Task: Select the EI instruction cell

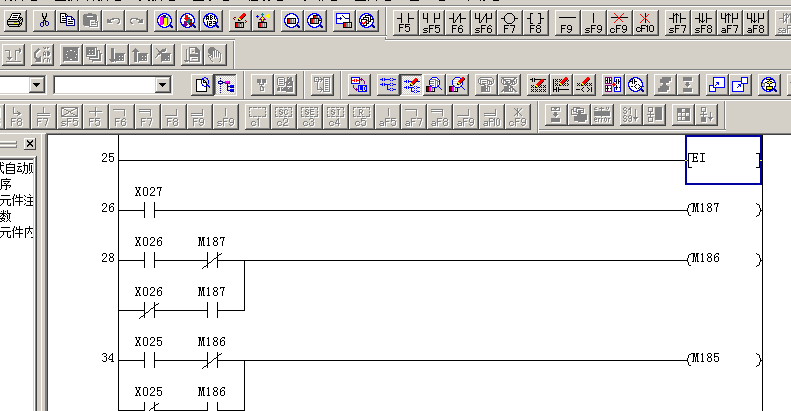Action: (723, 160)
